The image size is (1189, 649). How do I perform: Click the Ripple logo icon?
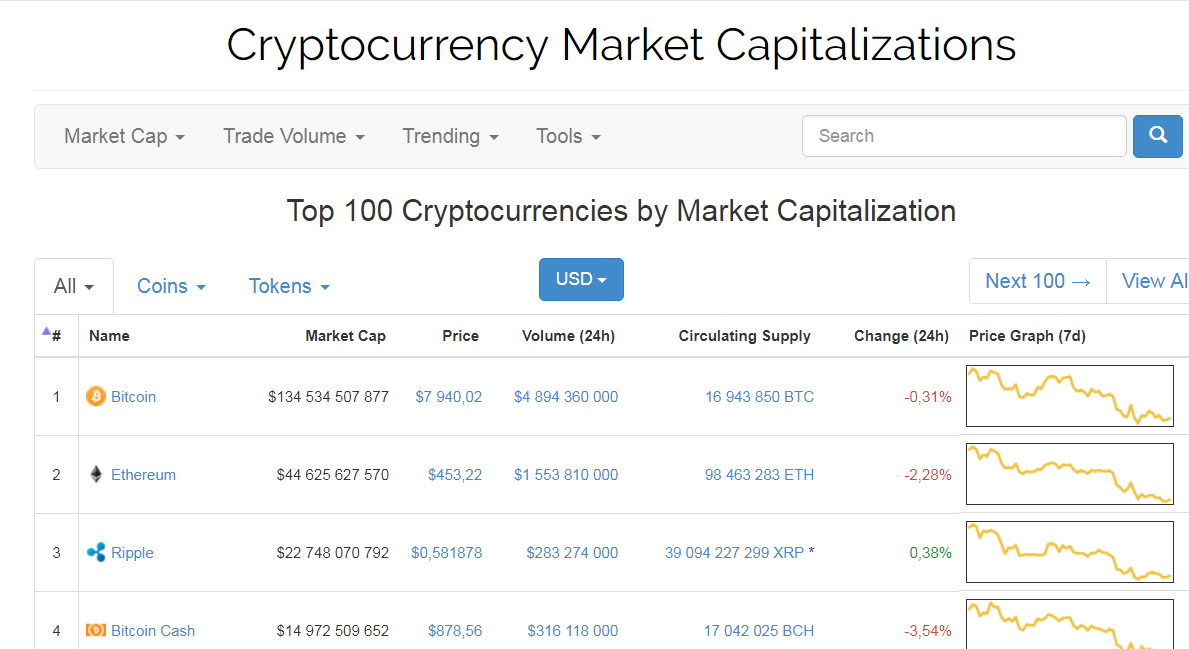[x=96, y=553]
